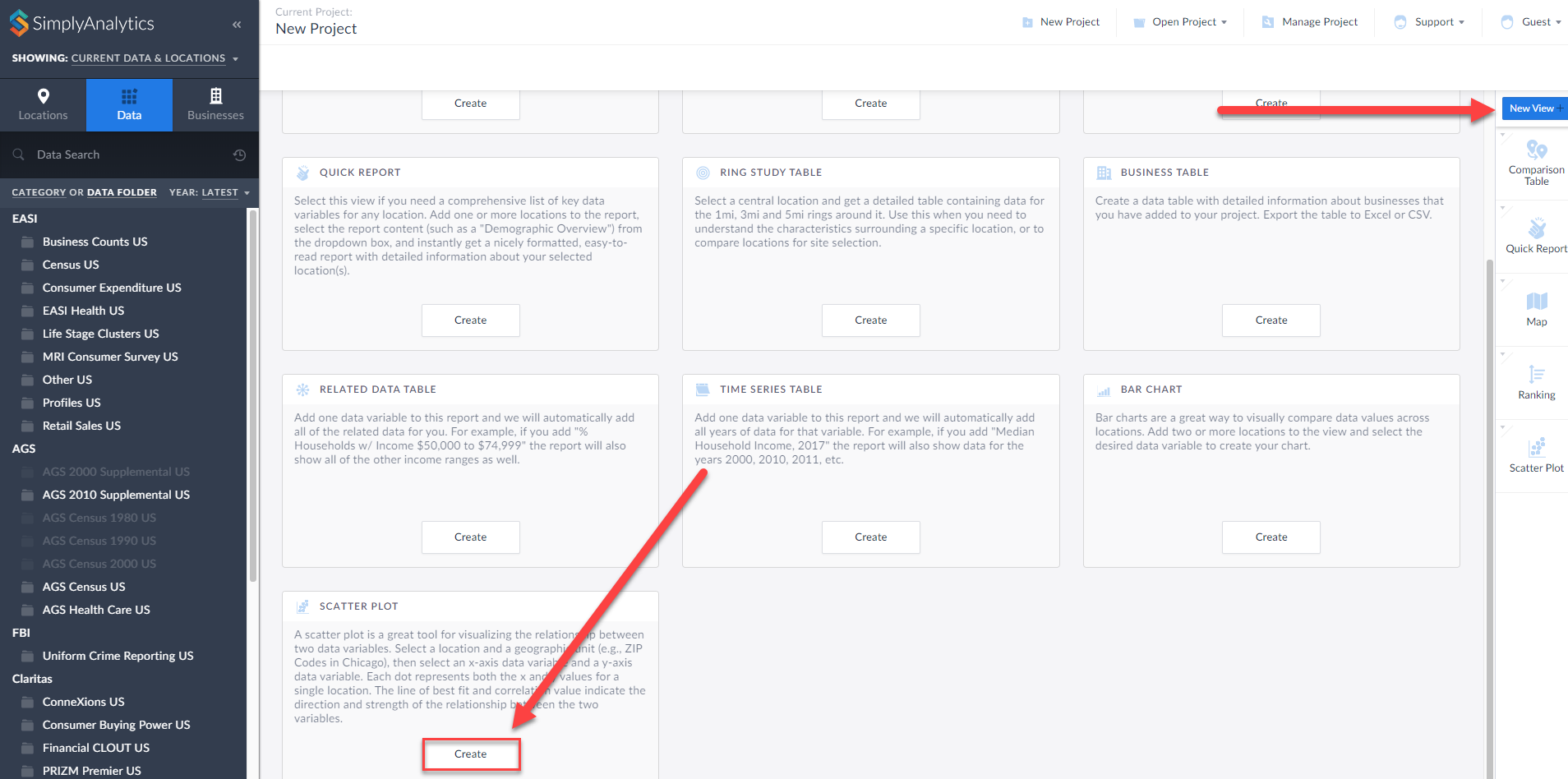1568x779 pixels.
Task: Click the Business Table header icon
Action: [x=1104, y=173]
